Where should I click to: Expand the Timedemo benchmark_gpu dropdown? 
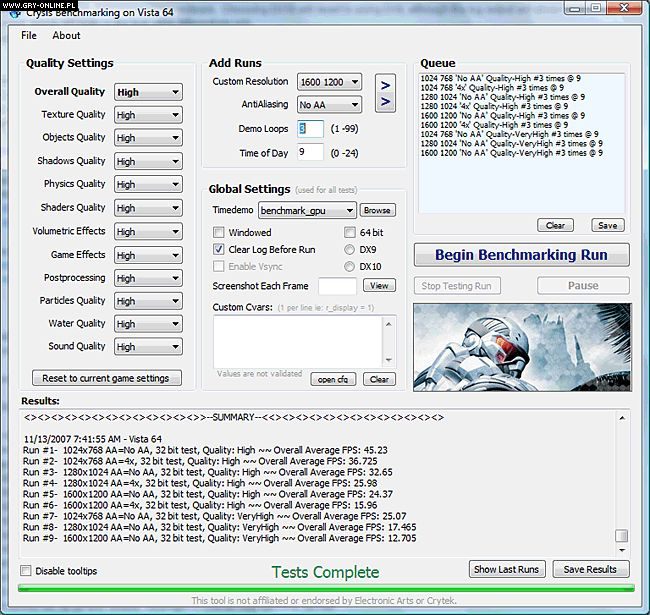click(307, 211)
